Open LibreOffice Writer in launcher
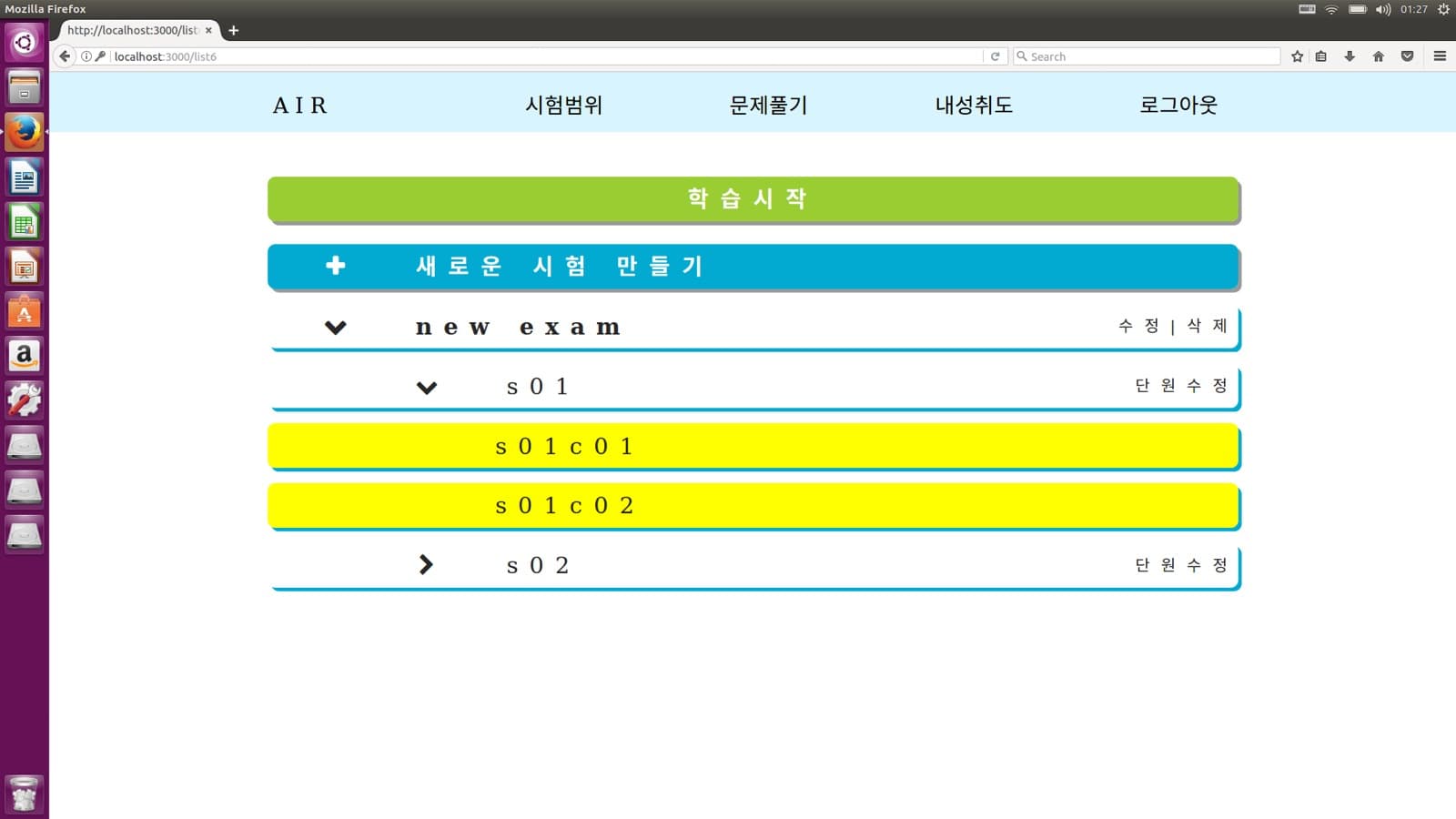Screen dimensions: 1456x819 (25, 177)
